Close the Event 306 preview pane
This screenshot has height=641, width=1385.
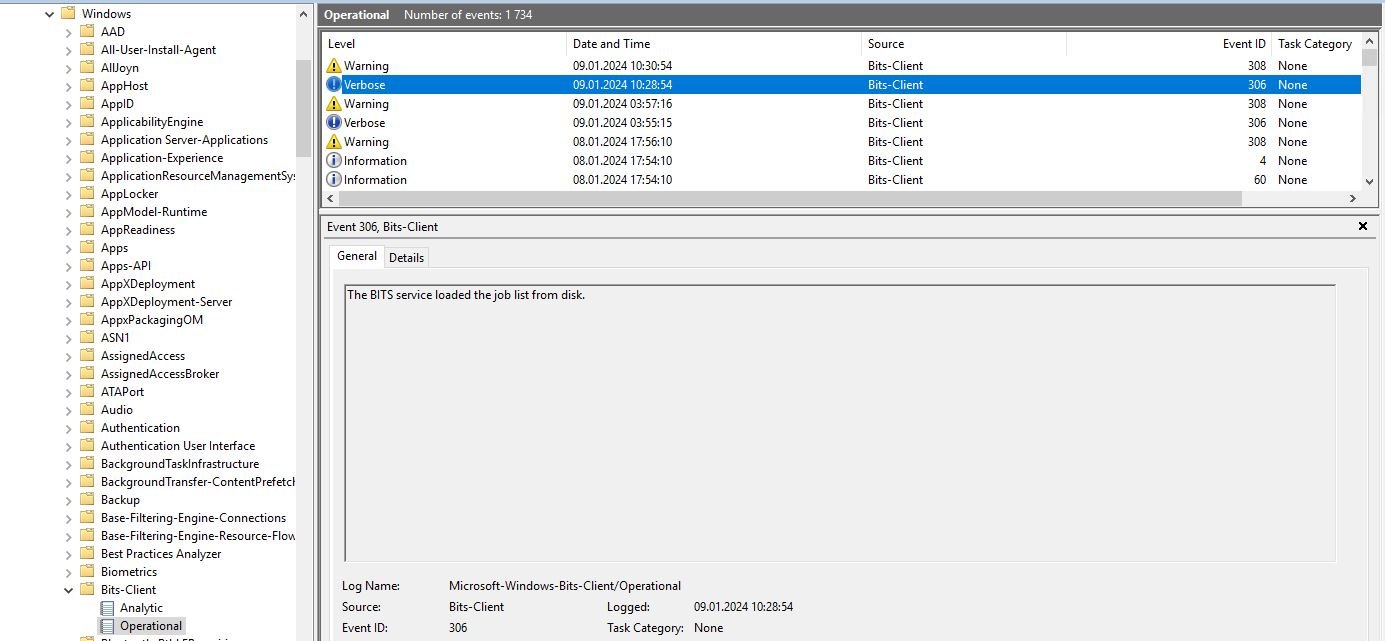pyautogui.click(x=1362, y=227)
